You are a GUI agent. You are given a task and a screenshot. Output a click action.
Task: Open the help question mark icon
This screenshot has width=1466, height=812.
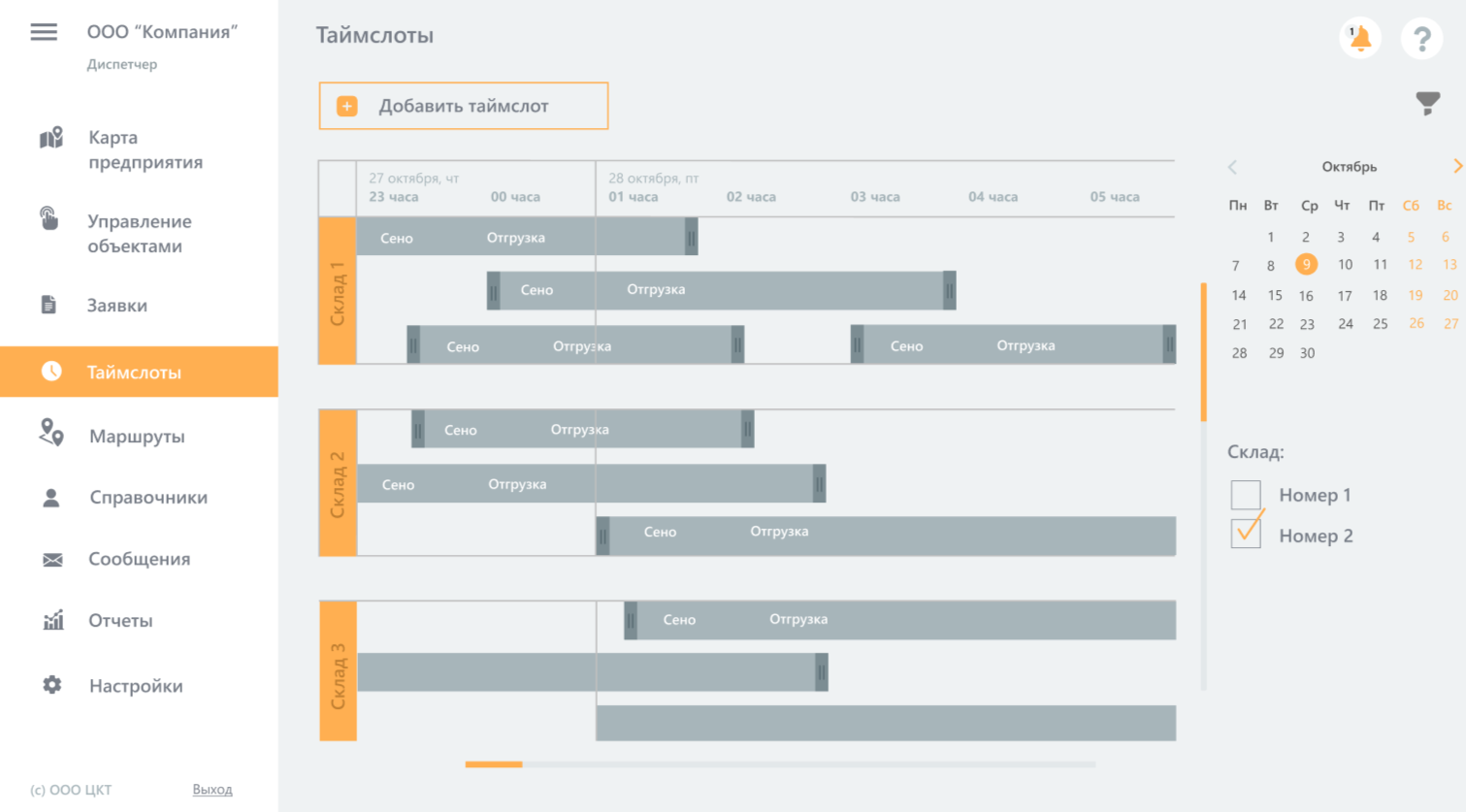click(x=1421, y=39)
